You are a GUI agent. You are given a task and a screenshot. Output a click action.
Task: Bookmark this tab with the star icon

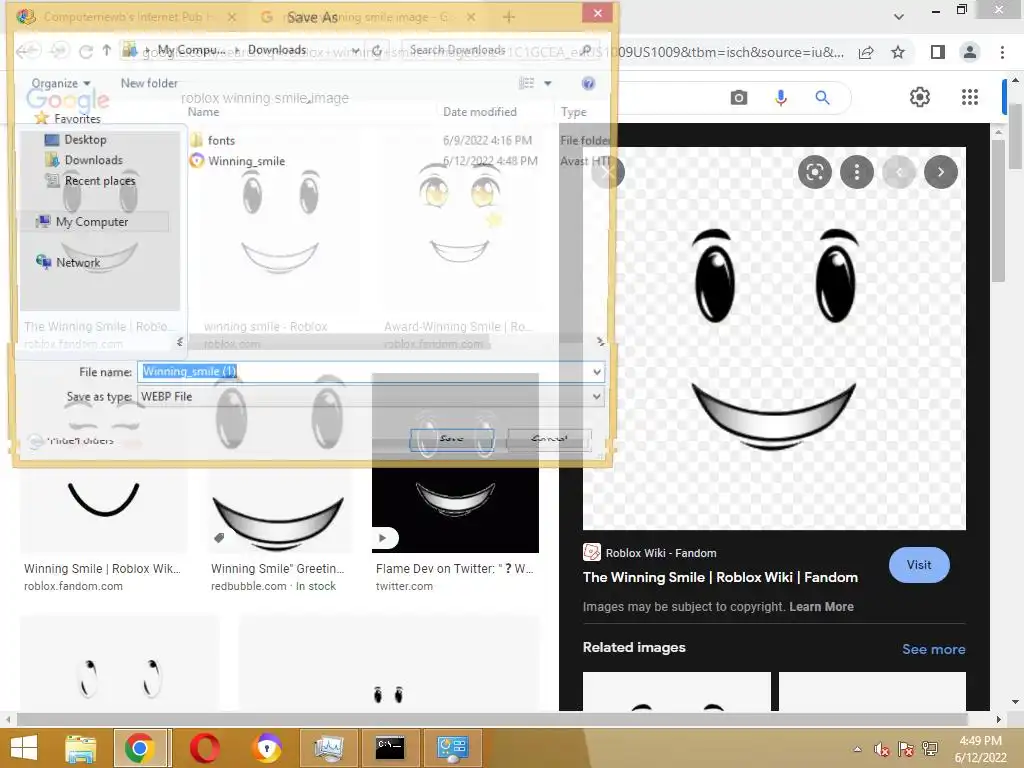pos(898,52)
